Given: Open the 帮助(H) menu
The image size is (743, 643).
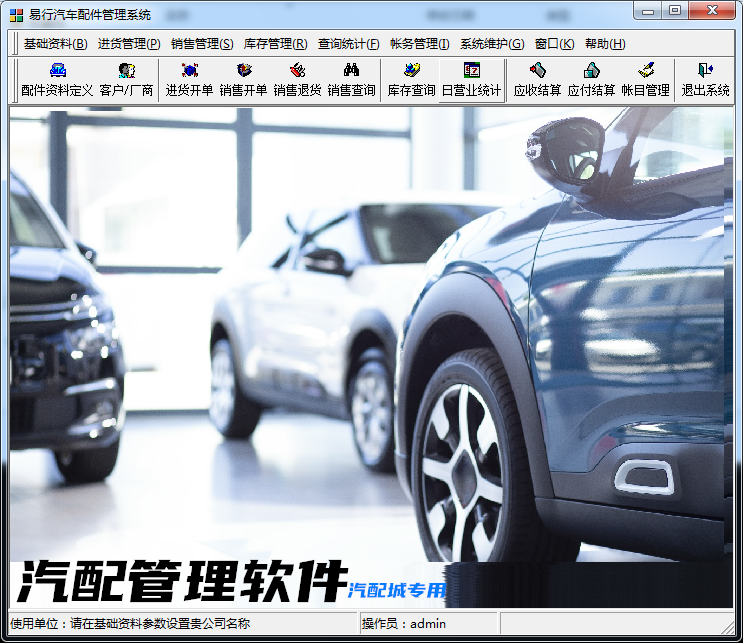Looking at the screenshot, I should coord(605,44).
